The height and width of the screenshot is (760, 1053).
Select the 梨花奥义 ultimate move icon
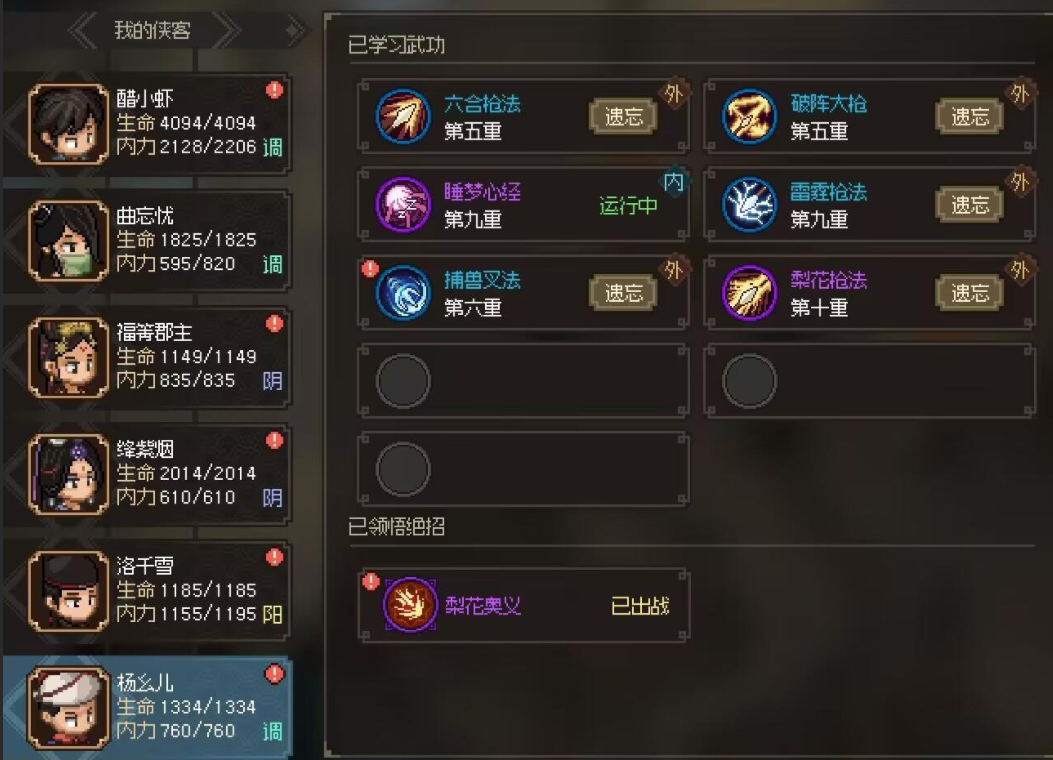(410, 604)
